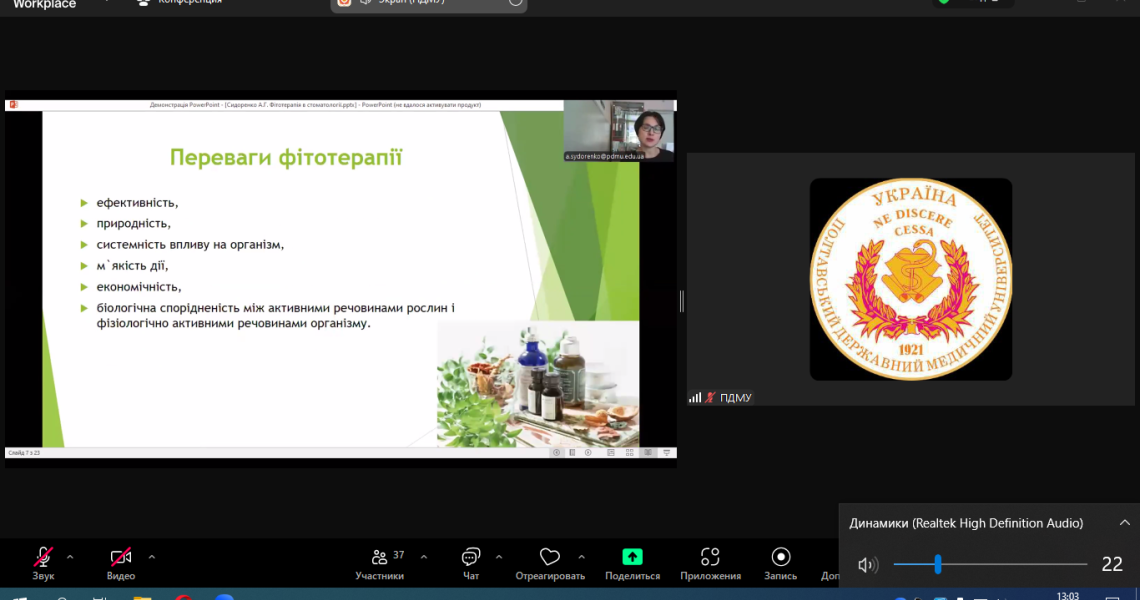Image resolution: width=1140 pixels, height=600 pixels.
Task: Click bullet text ефективність
Action: pyautogui.click(x=137, y=203)
